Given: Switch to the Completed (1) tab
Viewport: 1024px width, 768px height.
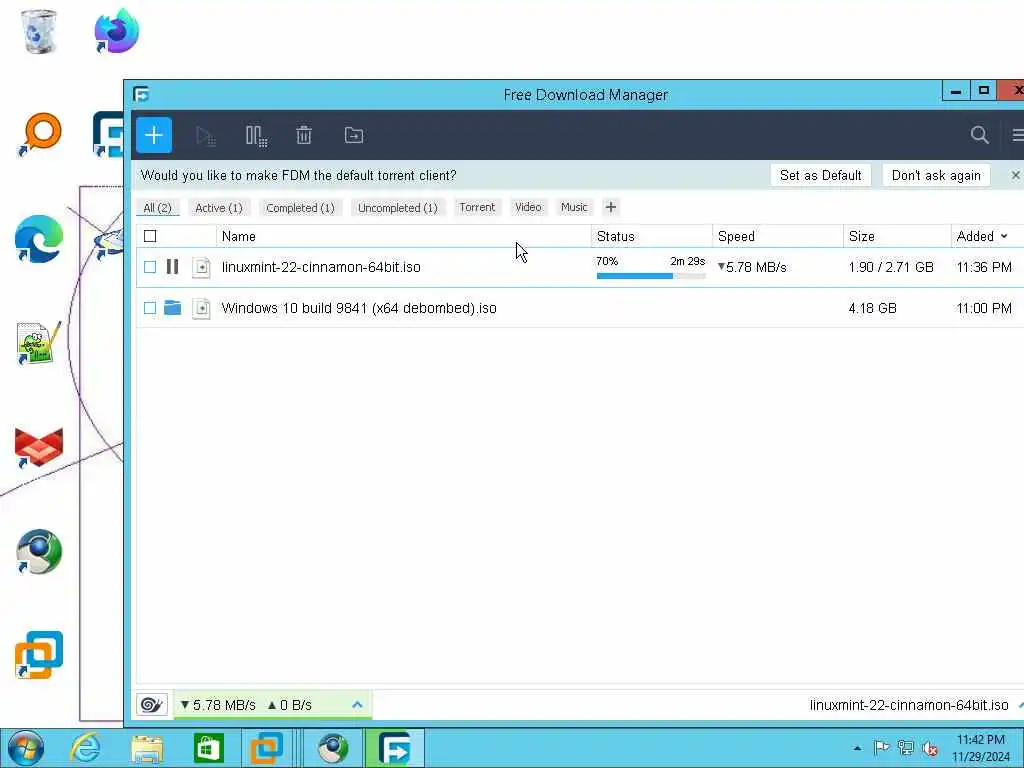Looking at the screenshot, I should (x=300, y=208).
